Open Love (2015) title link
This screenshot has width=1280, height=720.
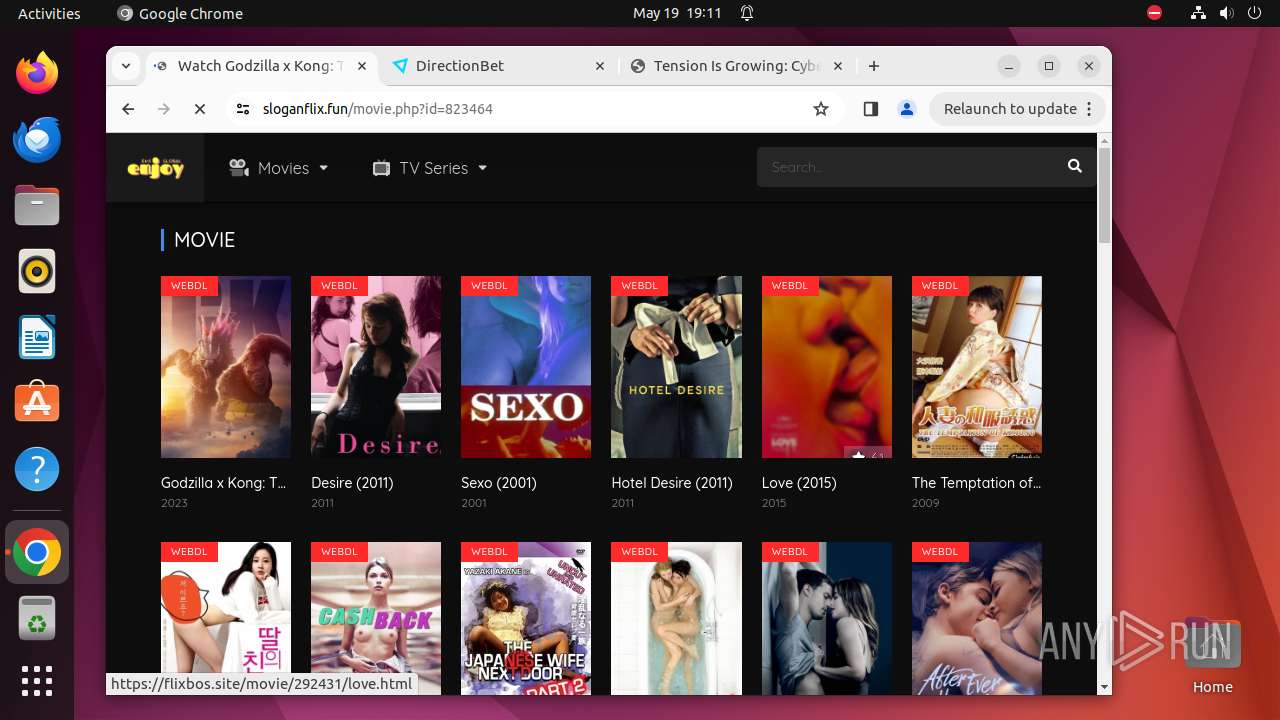(x=799, y=482)
